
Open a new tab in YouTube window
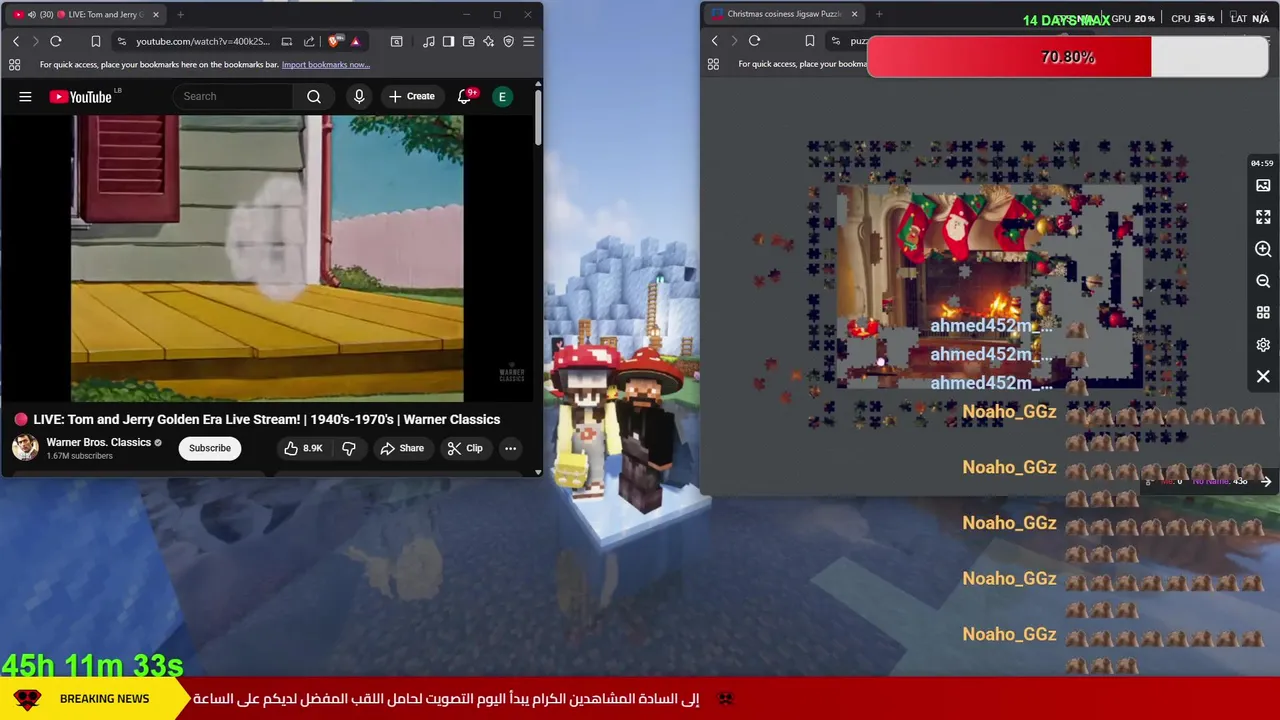(x=180, y=14)
